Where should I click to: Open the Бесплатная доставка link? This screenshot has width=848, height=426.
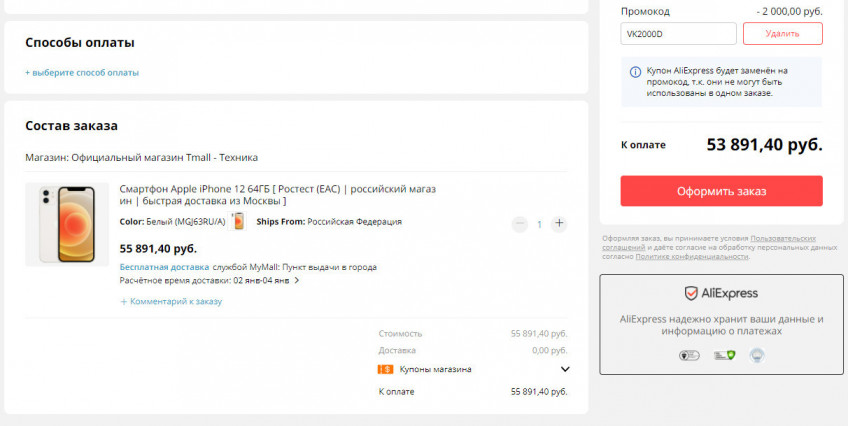tap(164, 267)
